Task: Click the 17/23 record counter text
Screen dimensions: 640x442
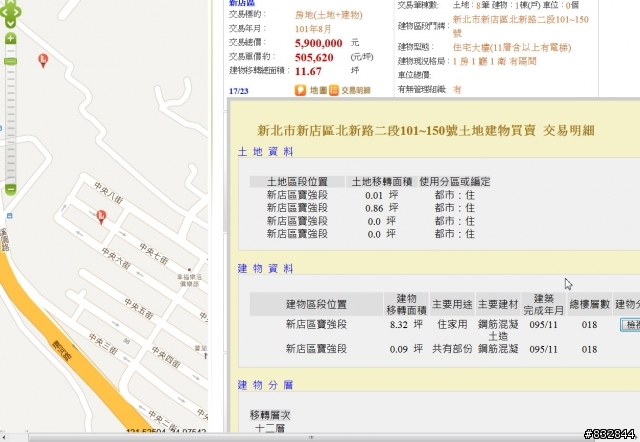Action: pyautogui.click(x=239, y=91)
